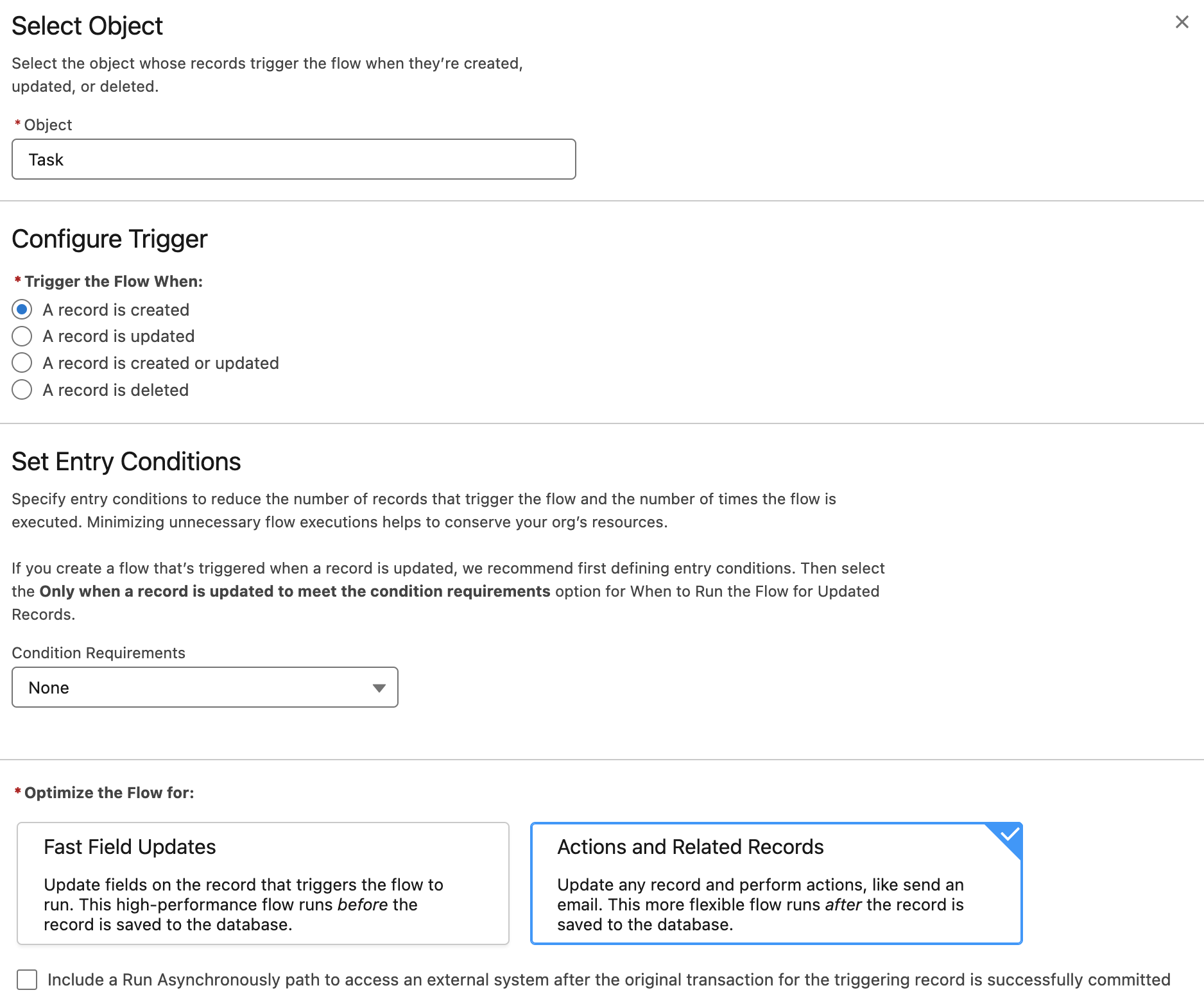The width and height of the screenshot is (1204, 1006).
Task: Enable the Run Asynchronously path checkbox
Action: point(27,980)
